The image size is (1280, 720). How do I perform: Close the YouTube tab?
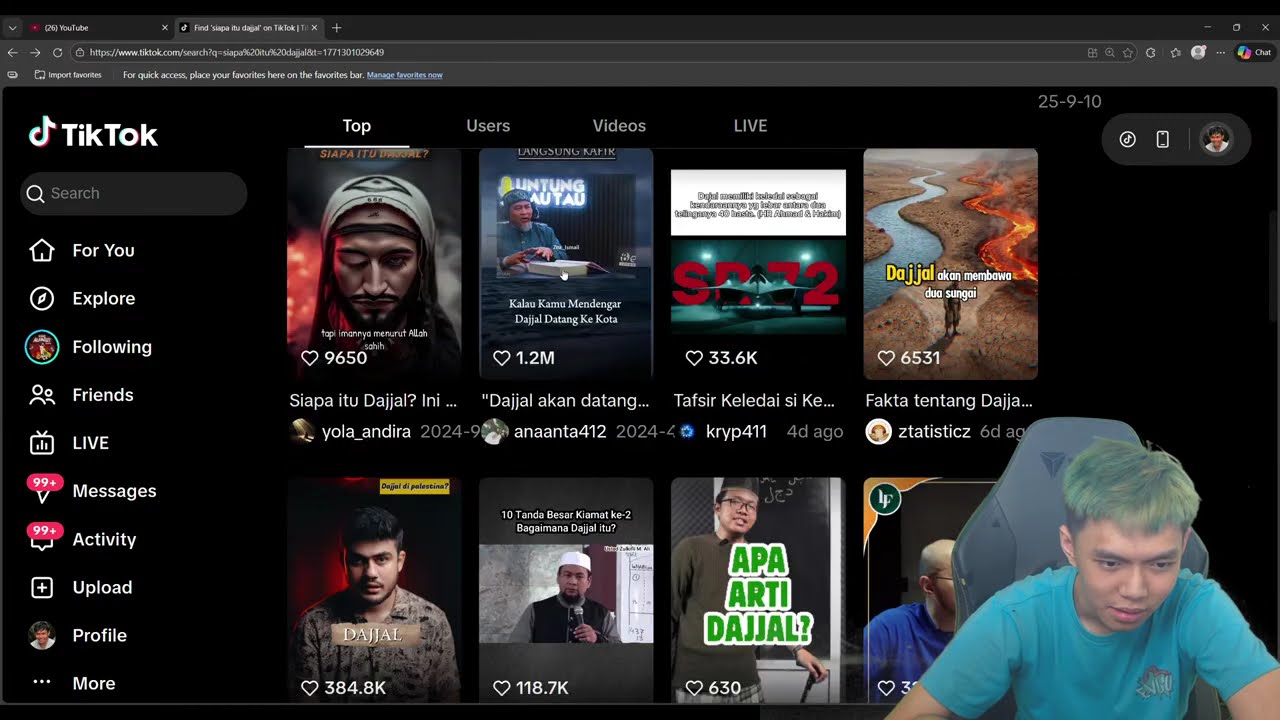point(165,28)
